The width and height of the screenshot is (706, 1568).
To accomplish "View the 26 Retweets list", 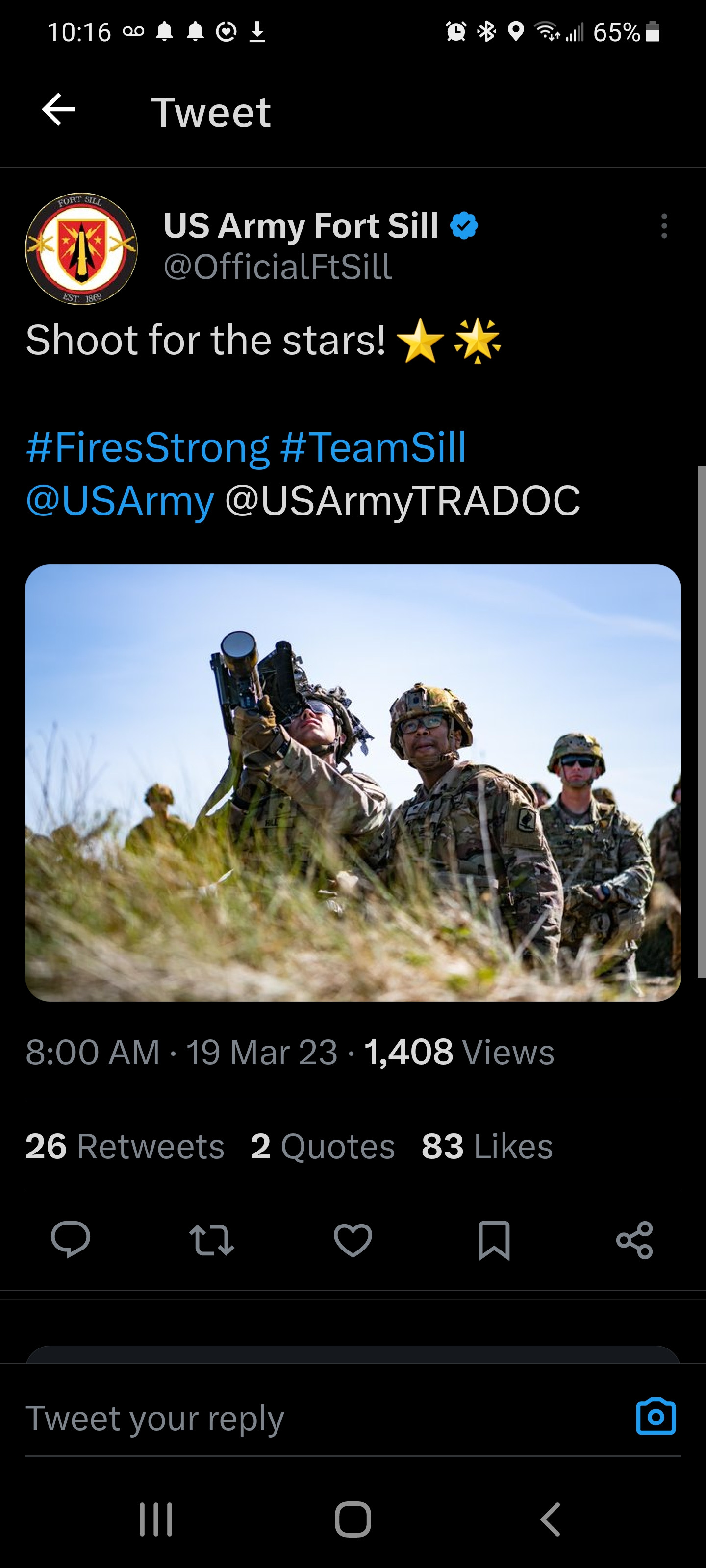I will click(125, 1146).
